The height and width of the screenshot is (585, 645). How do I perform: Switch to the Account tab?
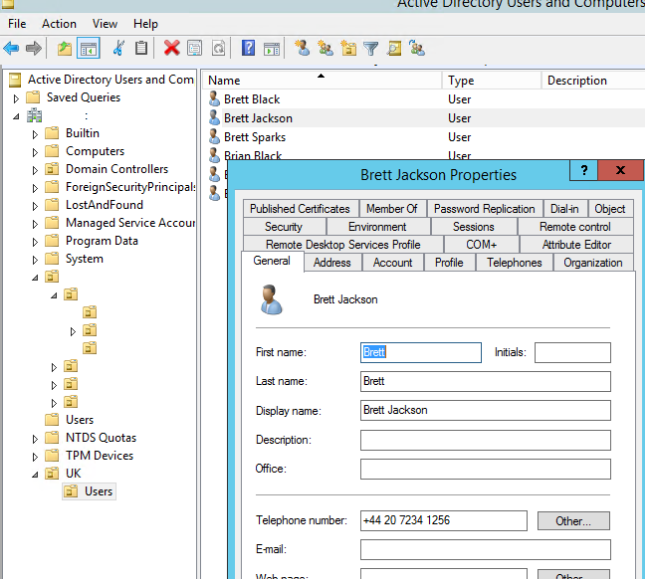tap(392, 262)
